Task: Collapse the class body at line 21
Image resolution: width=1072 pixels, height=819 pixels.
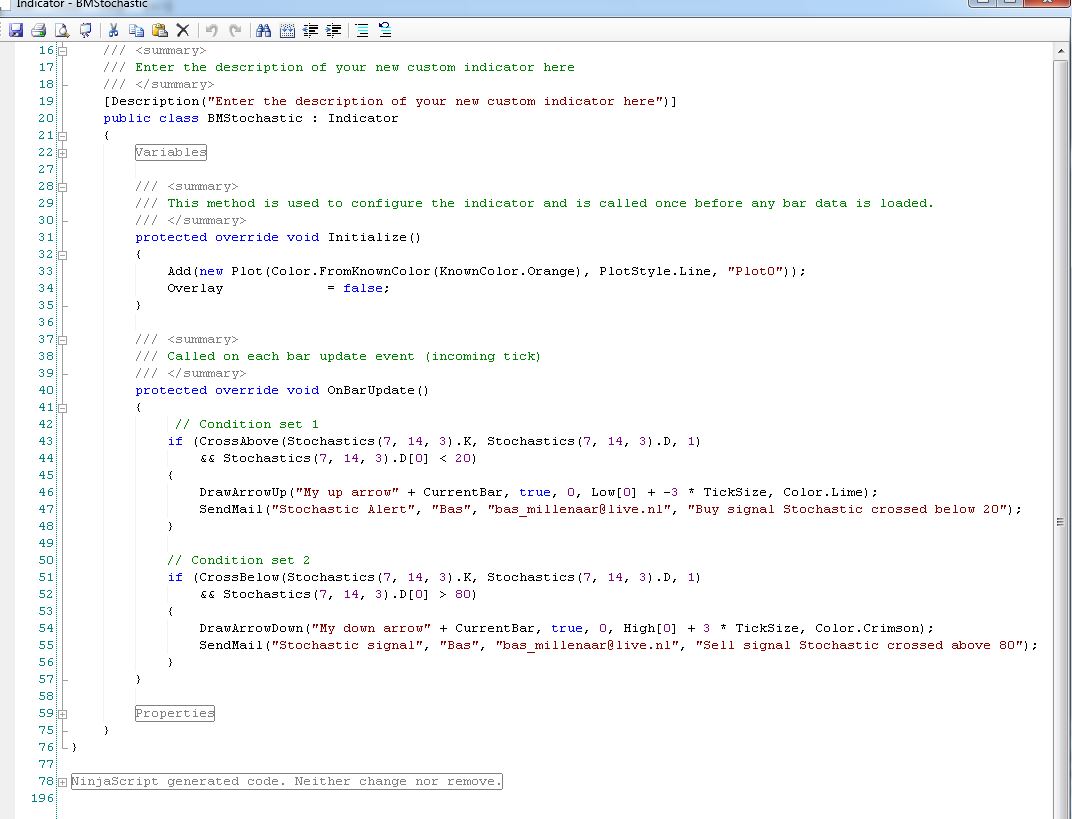Action: [62, 136]
